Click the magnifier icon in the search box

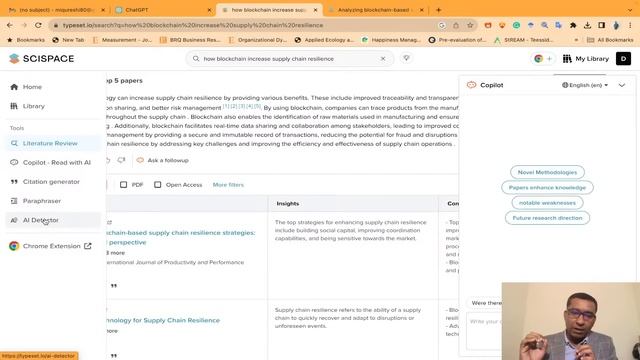pos(196,59)
